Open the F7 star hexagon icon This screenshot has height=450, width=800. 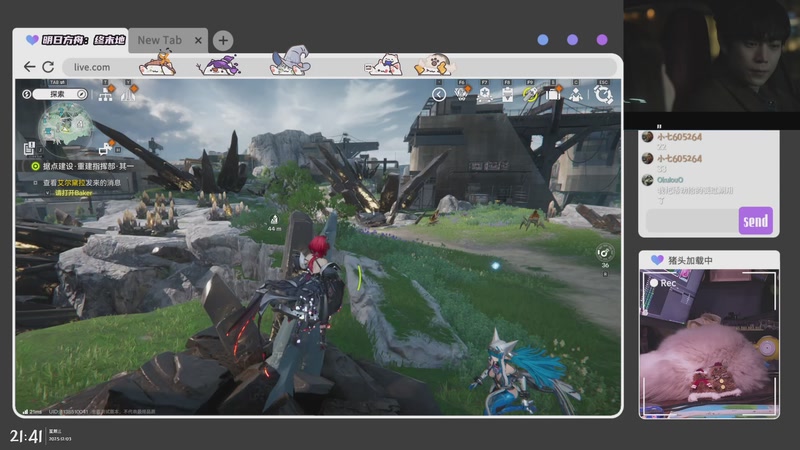tap(484, 95)
